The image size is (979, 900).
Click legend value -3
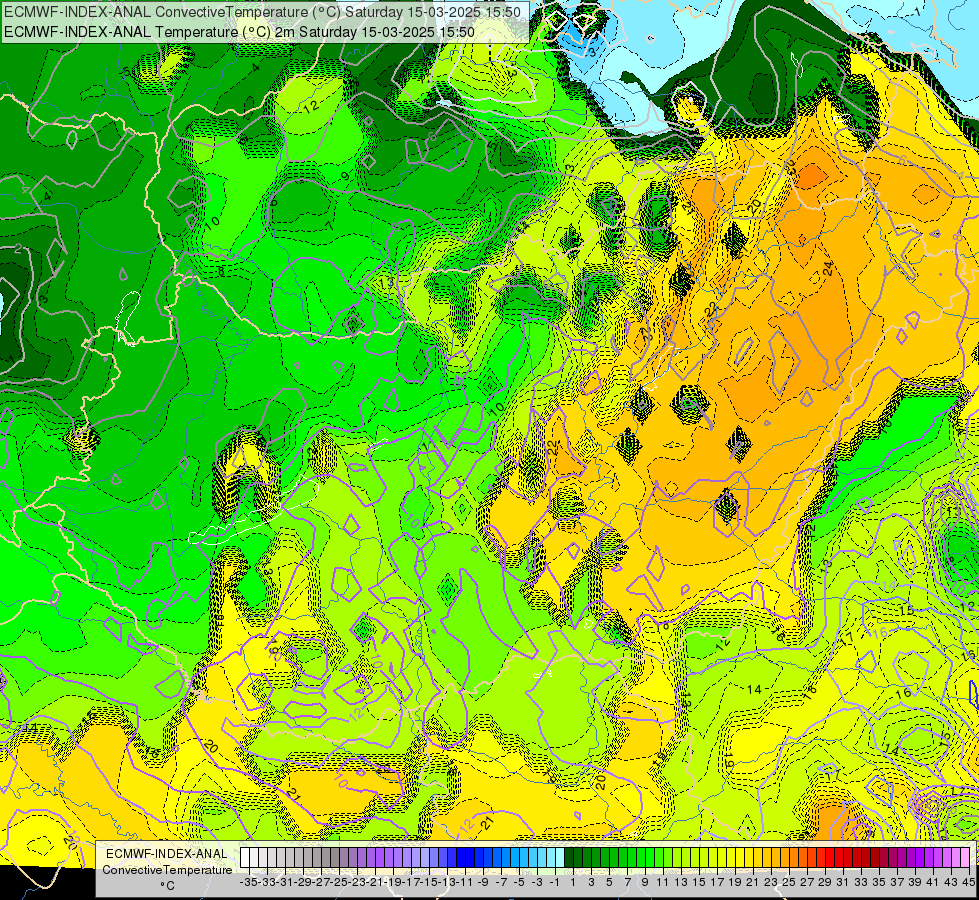[537, 882]
